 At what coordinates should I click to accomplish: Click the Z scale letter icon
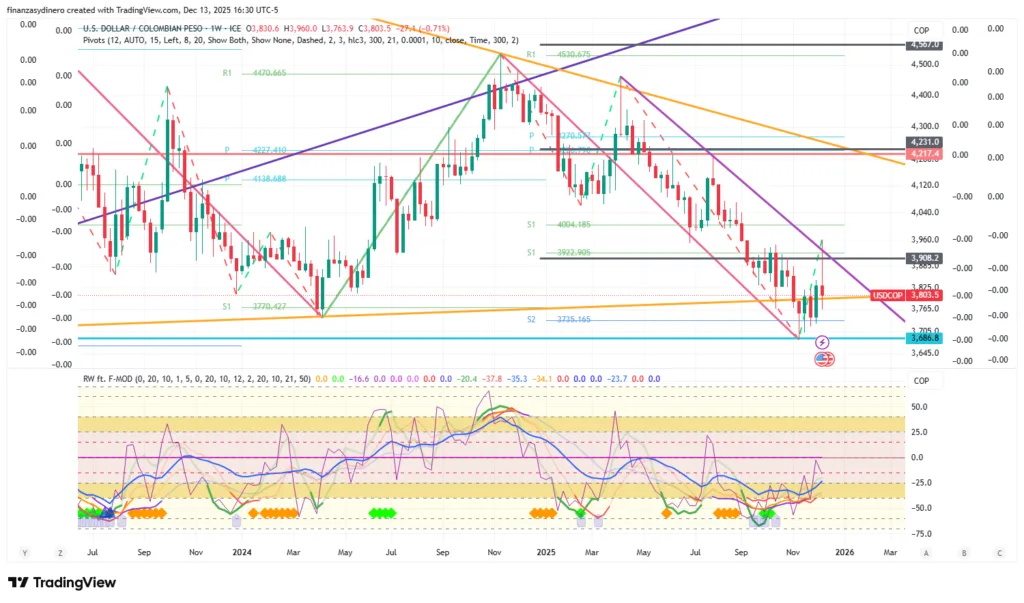click(x=60, y=552)
